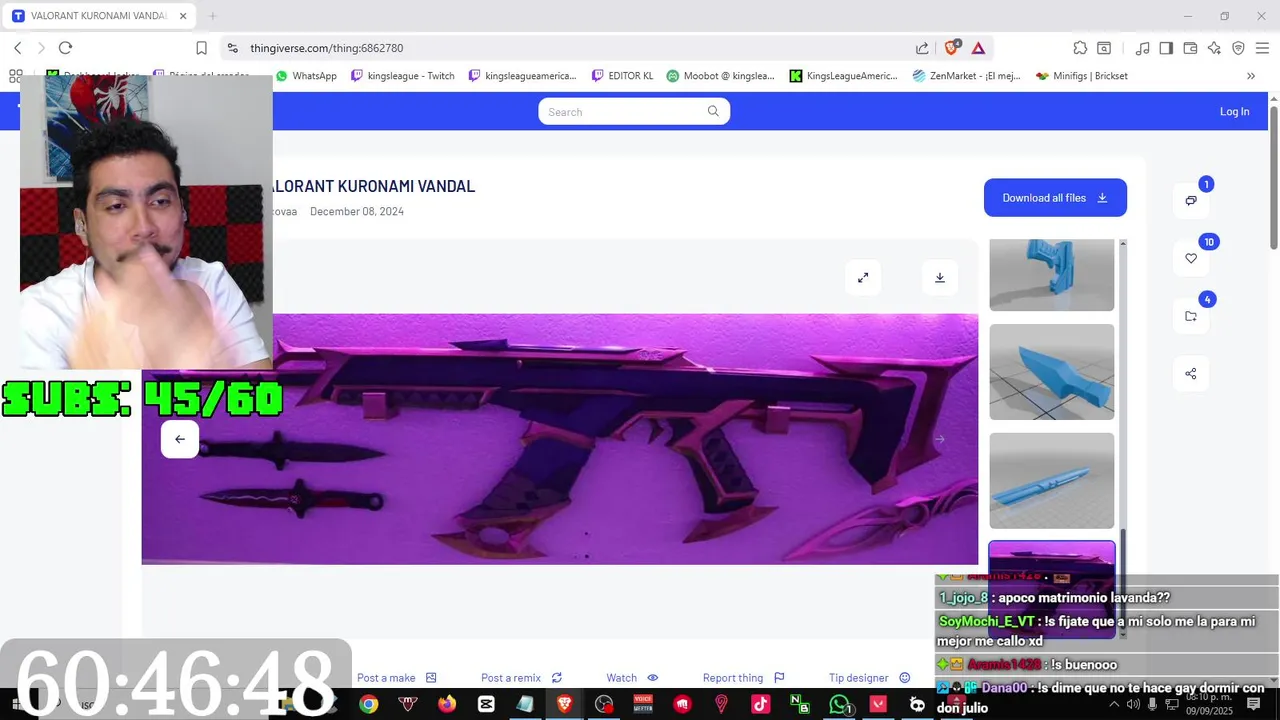Bookmark this page with the bookmark icon
The width and height of the screenshot is (1280, 720).
coord(201,48)
